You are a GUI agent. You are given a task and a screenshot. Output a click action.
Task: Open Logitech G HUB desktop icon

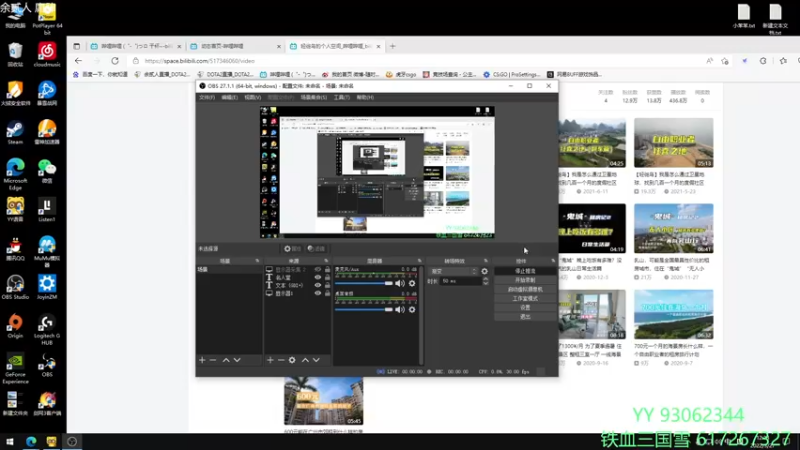pyautogui.click(x=47, y=330)
